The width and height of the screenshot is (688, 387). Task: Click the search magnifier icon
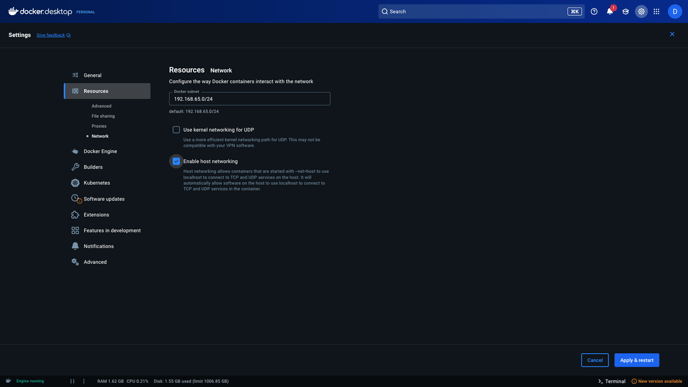(384, 11)
